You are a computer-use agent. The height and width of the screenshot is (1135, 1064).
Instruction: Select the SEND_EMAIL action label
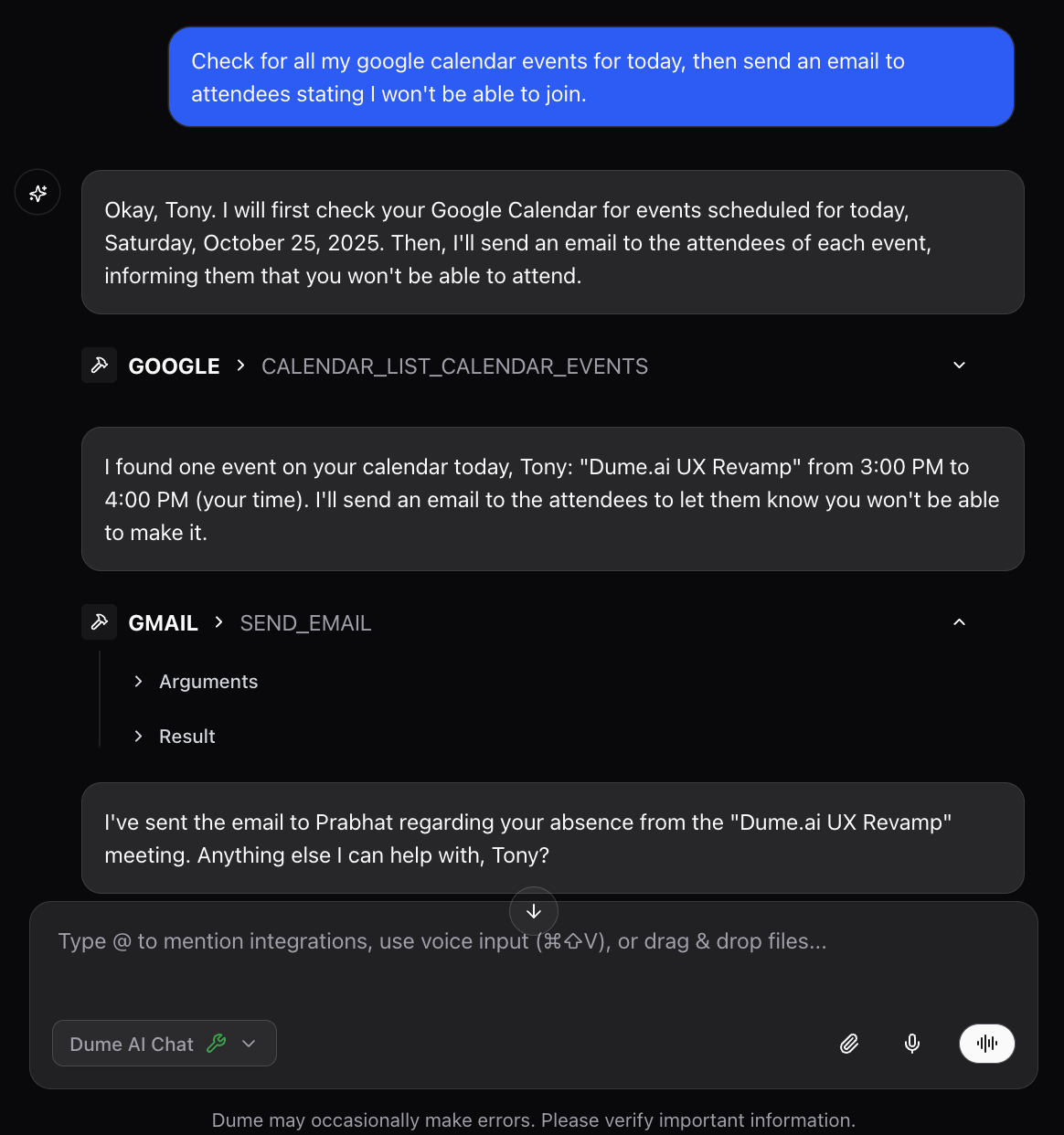coord(305,622)
